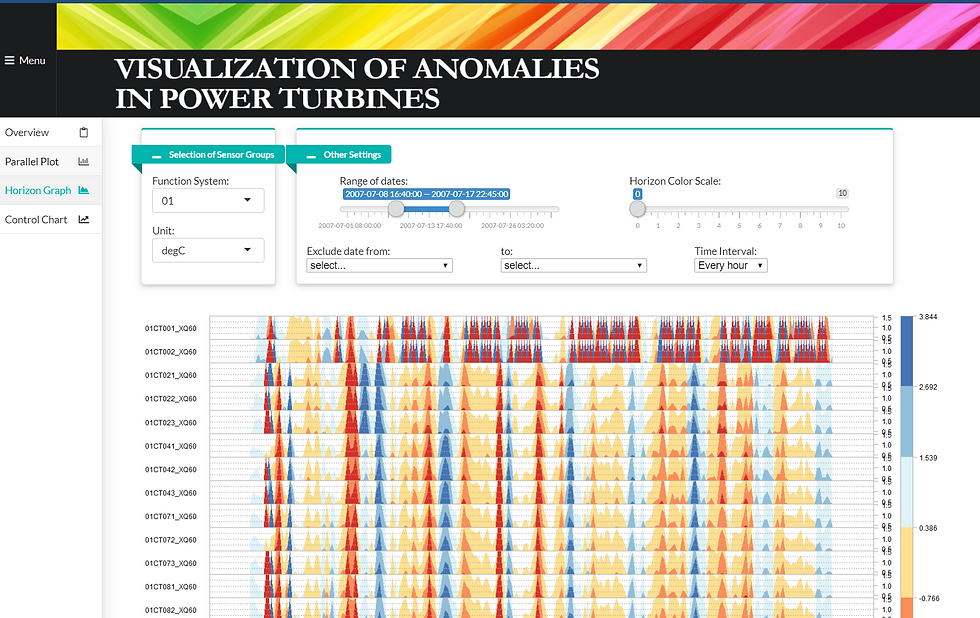Click the Control Chart line icon
Screen dimensions: 980x618
(83, 219)
